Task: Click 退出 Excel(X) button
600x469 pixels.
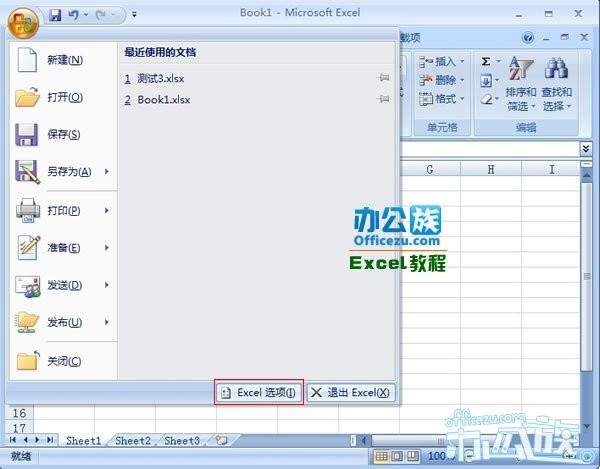Action: (351, 392)
